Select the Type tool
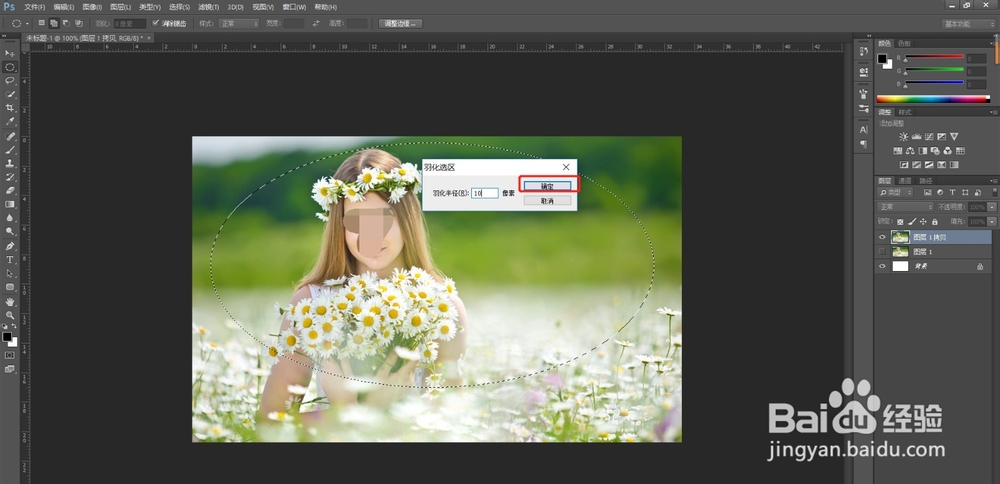1000x484 pixels. coord(10,260)
